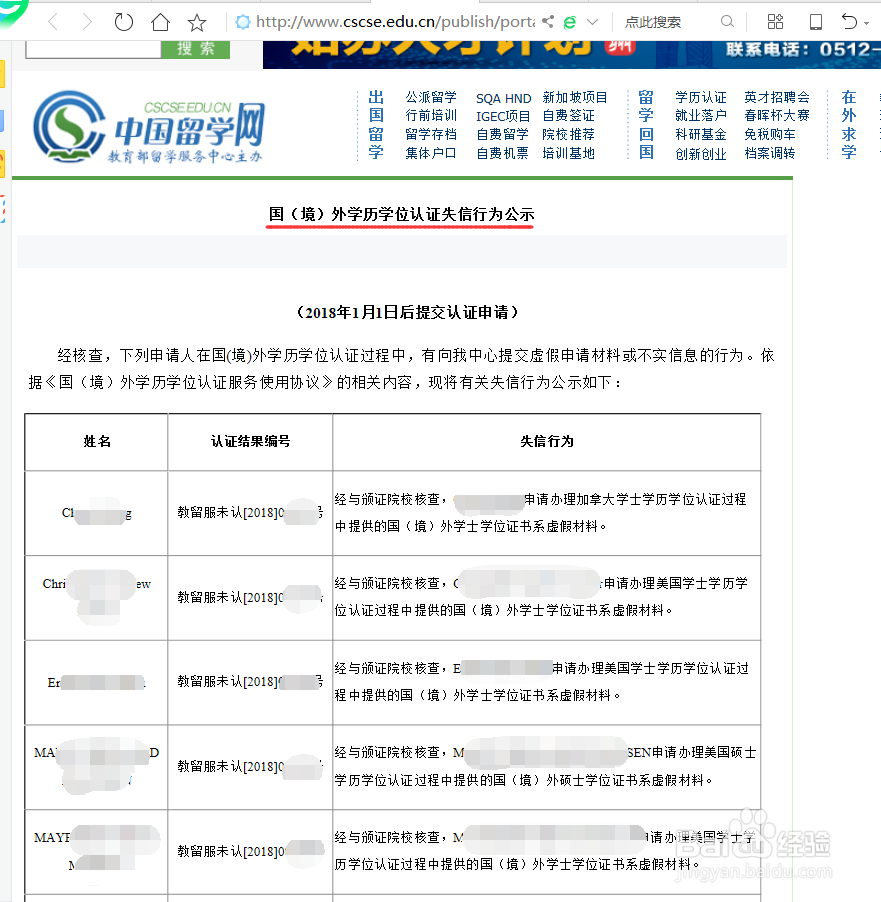
Task: Open SQA HND menu link
Action: [x=504, y=98]
